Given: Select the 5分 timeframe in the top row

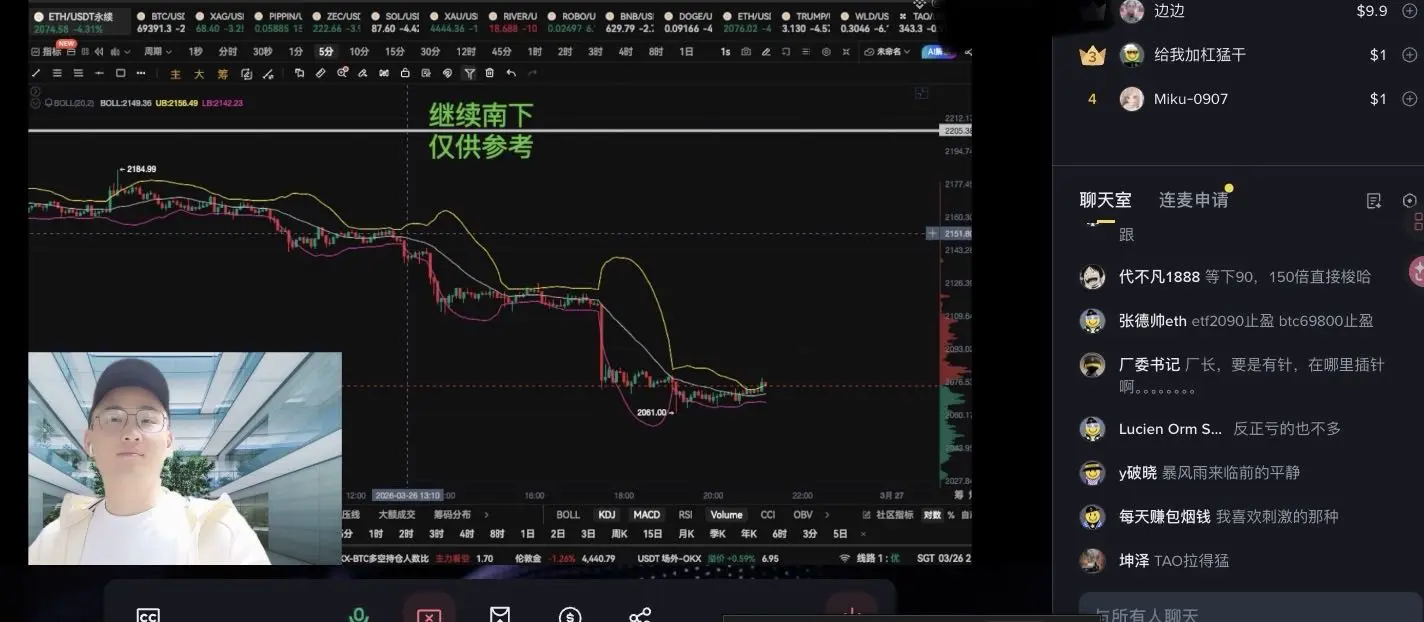Looking at the screenshot, I should coord(326,52).
